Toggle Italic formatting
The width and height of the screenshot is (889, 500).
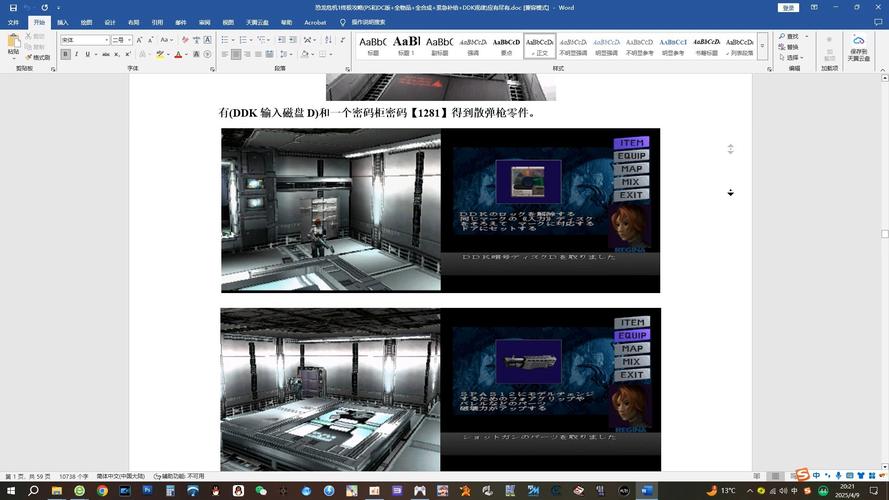point(77,54)
